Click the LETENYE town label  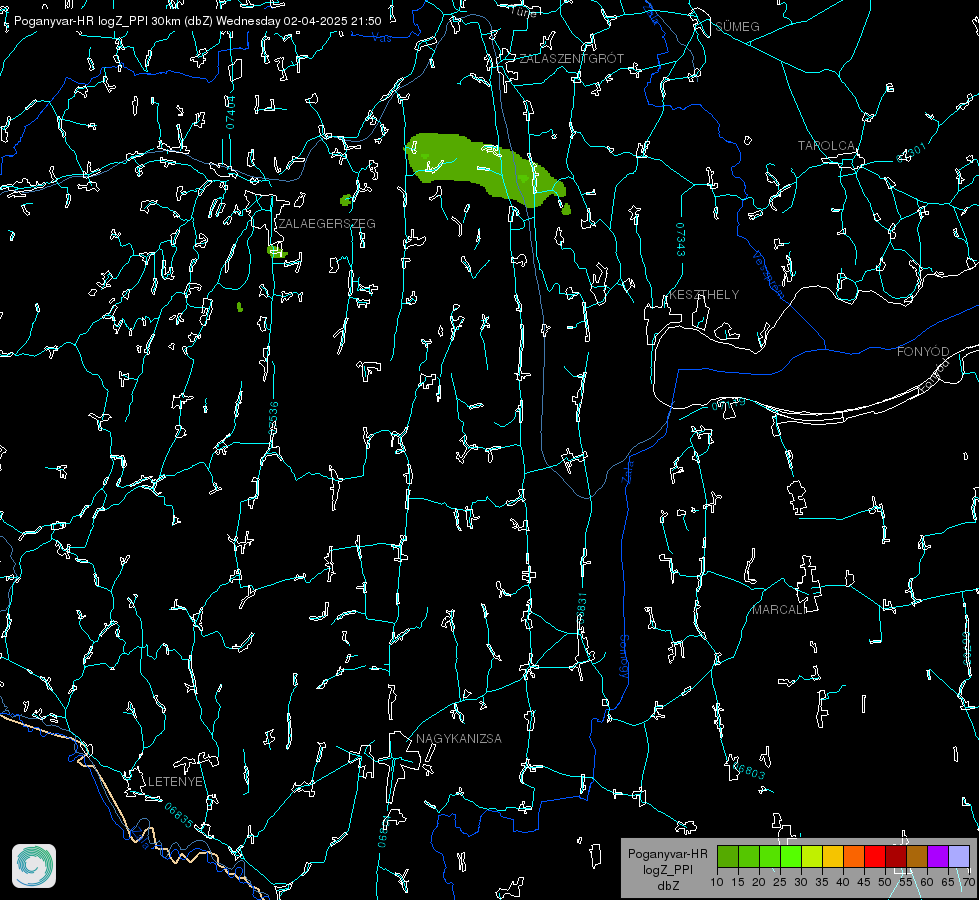coord(175,781)
